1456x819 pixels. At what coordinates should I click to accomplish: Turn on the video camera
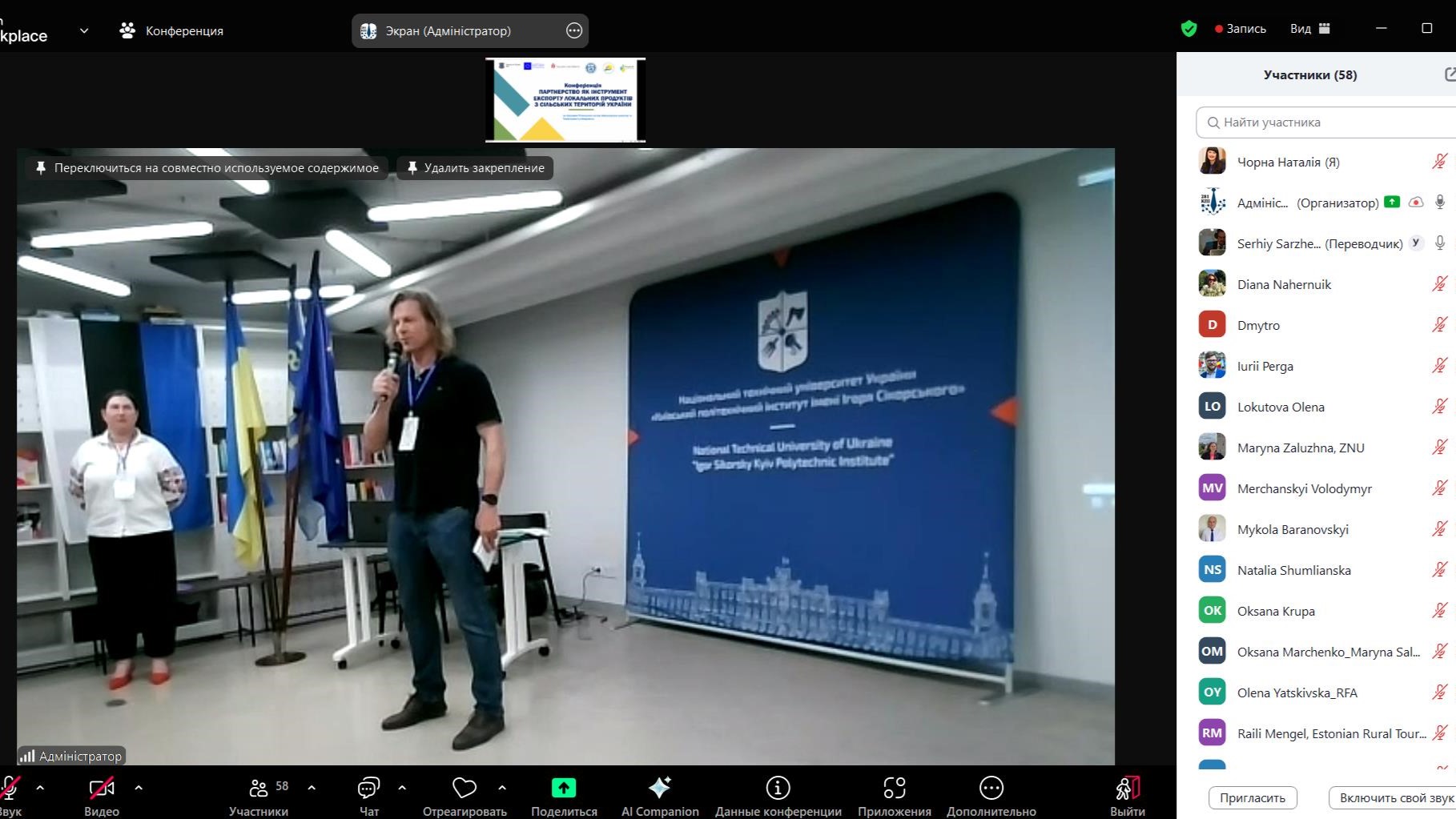(102, 789)
